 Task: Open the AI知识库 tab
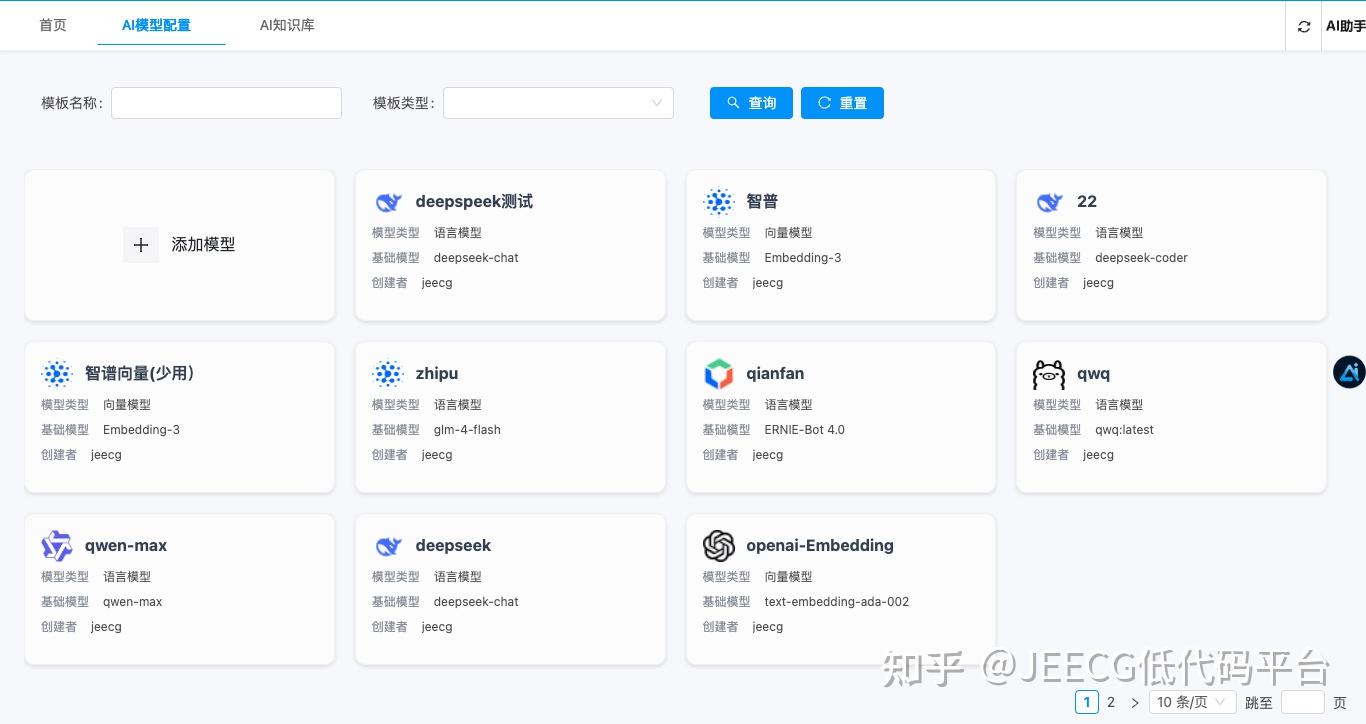click(287, 25)
